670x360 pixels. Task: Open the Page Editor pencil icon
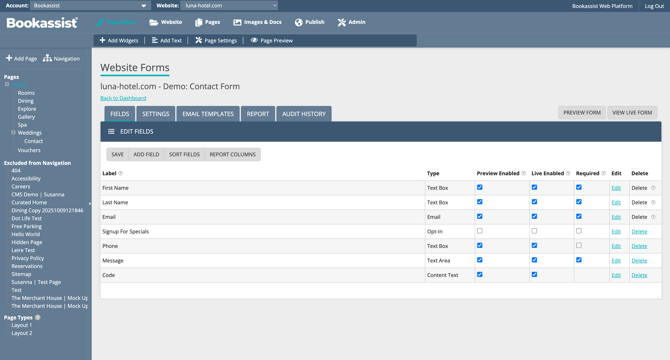(100, 22)
